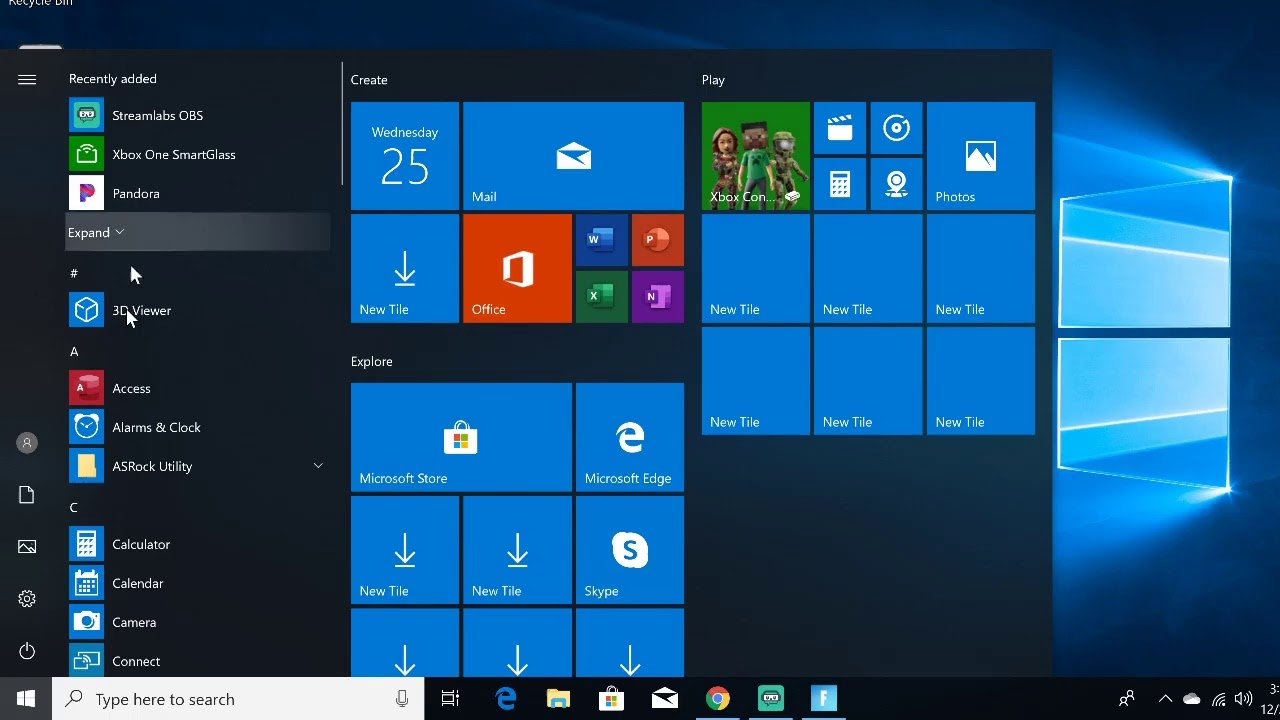Open Pandora in the app list
1280x720 pixels.
pos(198,193)
